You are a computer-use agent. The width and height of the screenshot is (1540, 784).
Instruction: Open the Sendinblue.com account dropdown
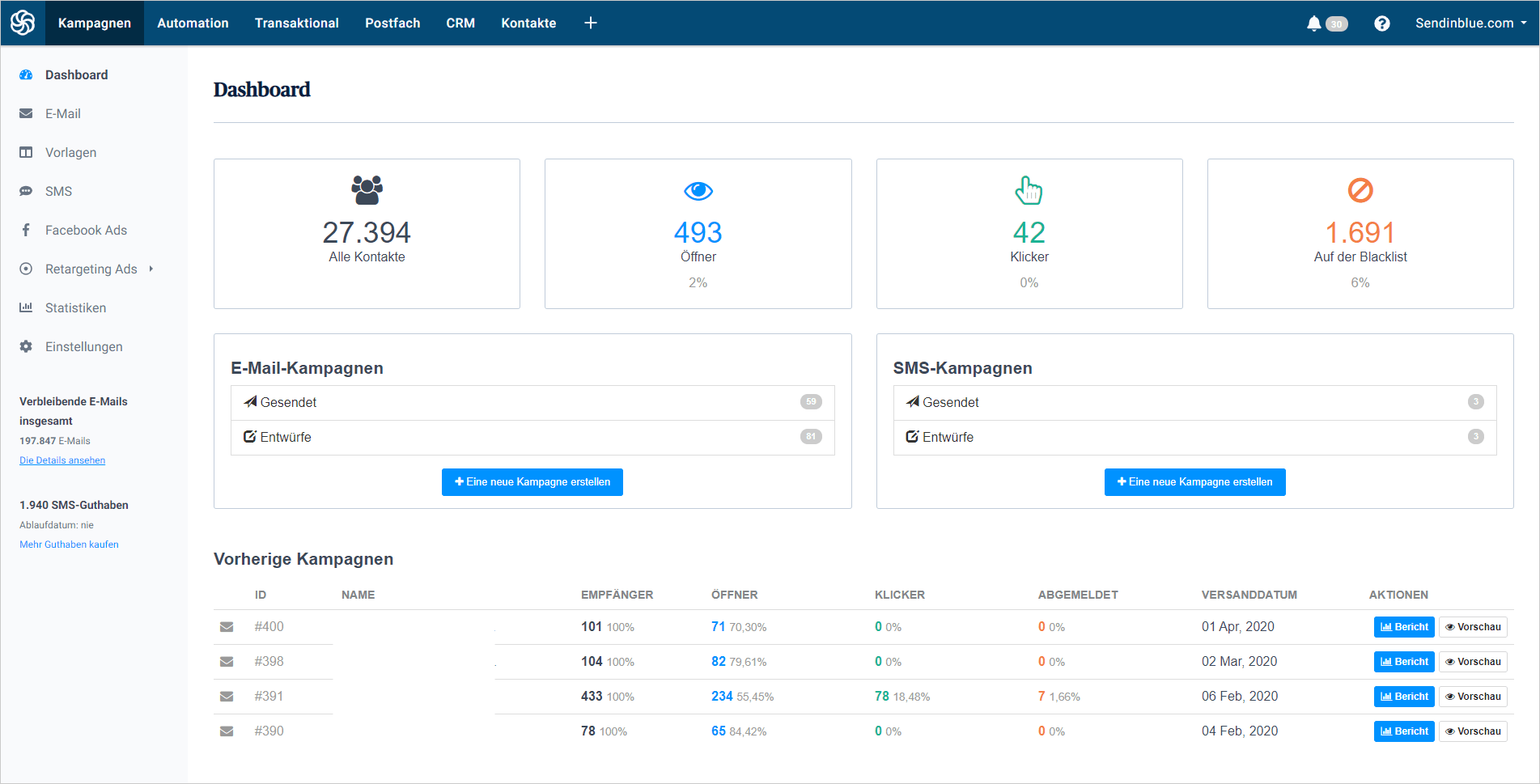(x=1470, y=23)
